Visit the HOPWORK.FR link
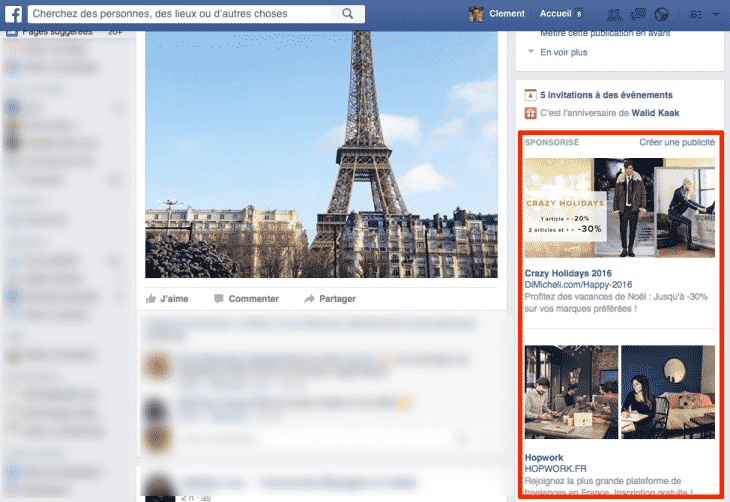The image size is (730, 502). tap(555, 468)
